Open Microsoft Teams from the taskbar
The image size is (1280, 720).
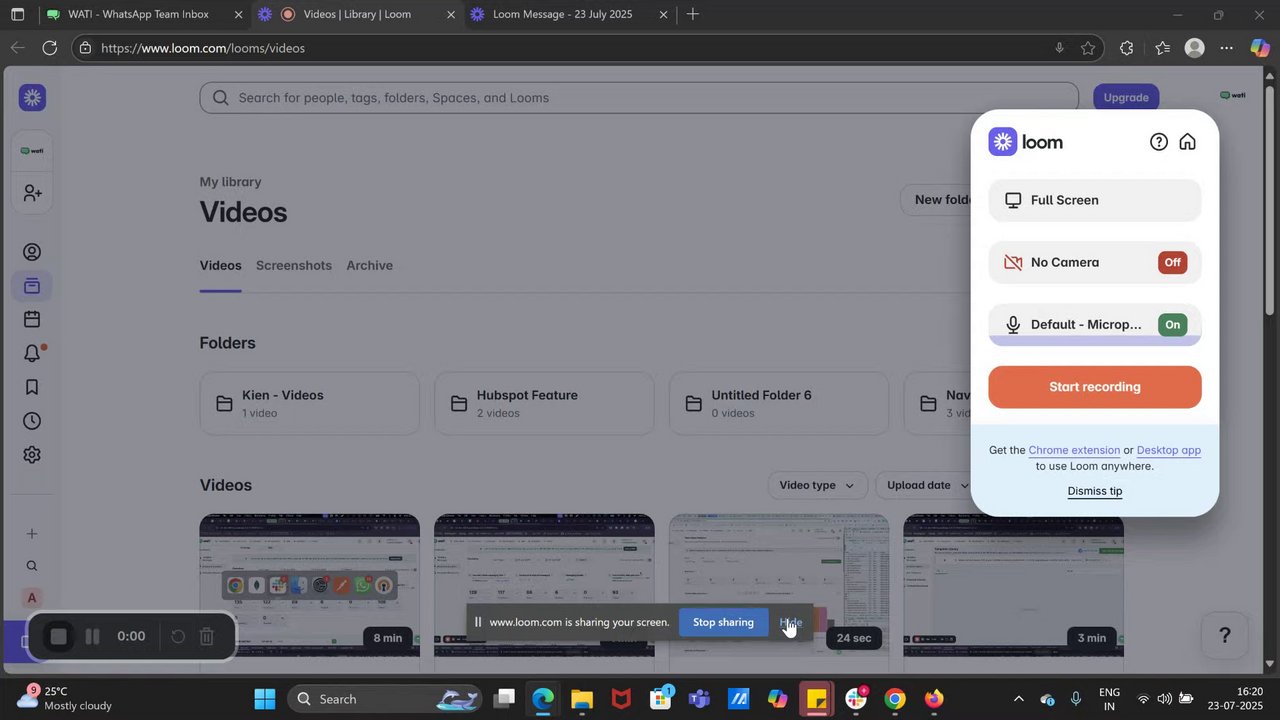699,699
